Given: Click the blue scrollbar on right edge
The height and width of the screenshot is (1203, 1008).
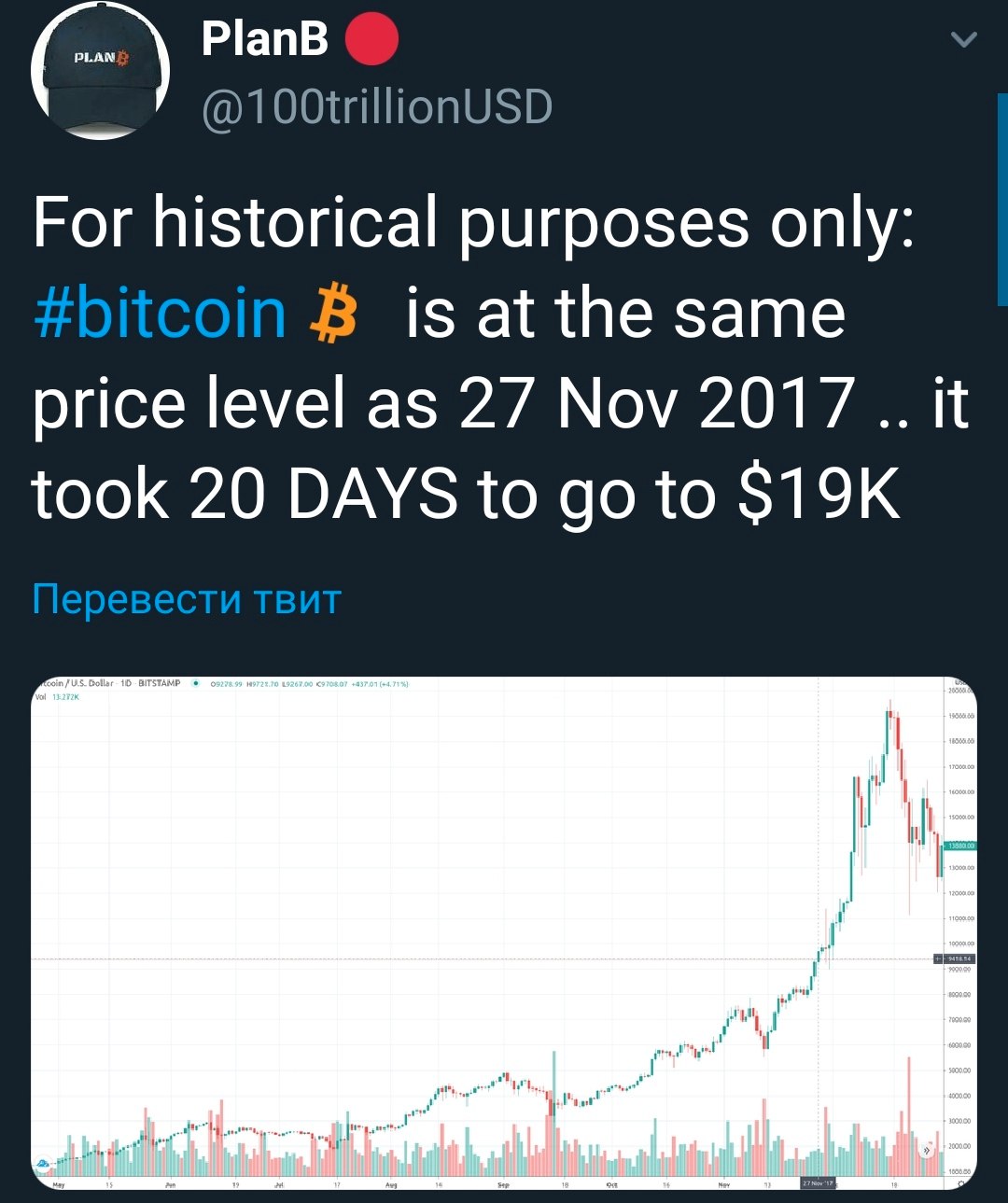Looking at the screenshot, I should (1002, 199).
